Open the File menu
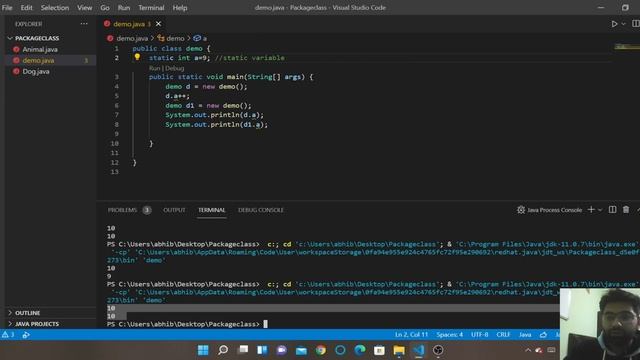 [x=7, y=8]
